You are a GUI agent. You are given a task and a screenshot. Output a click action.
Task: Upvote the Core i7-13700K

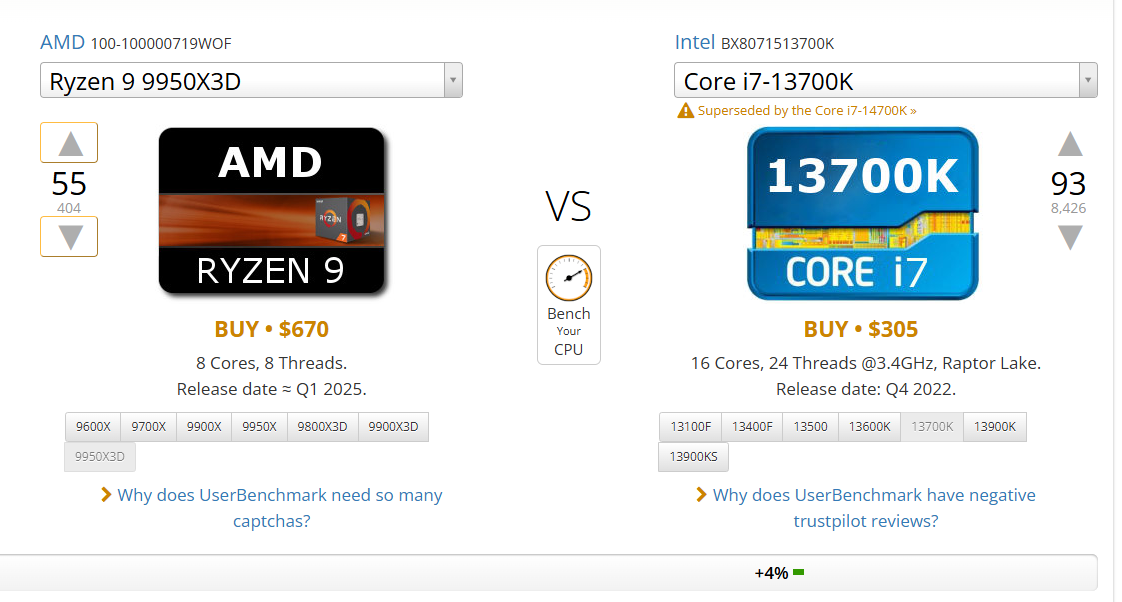[x=1070, y=145]
